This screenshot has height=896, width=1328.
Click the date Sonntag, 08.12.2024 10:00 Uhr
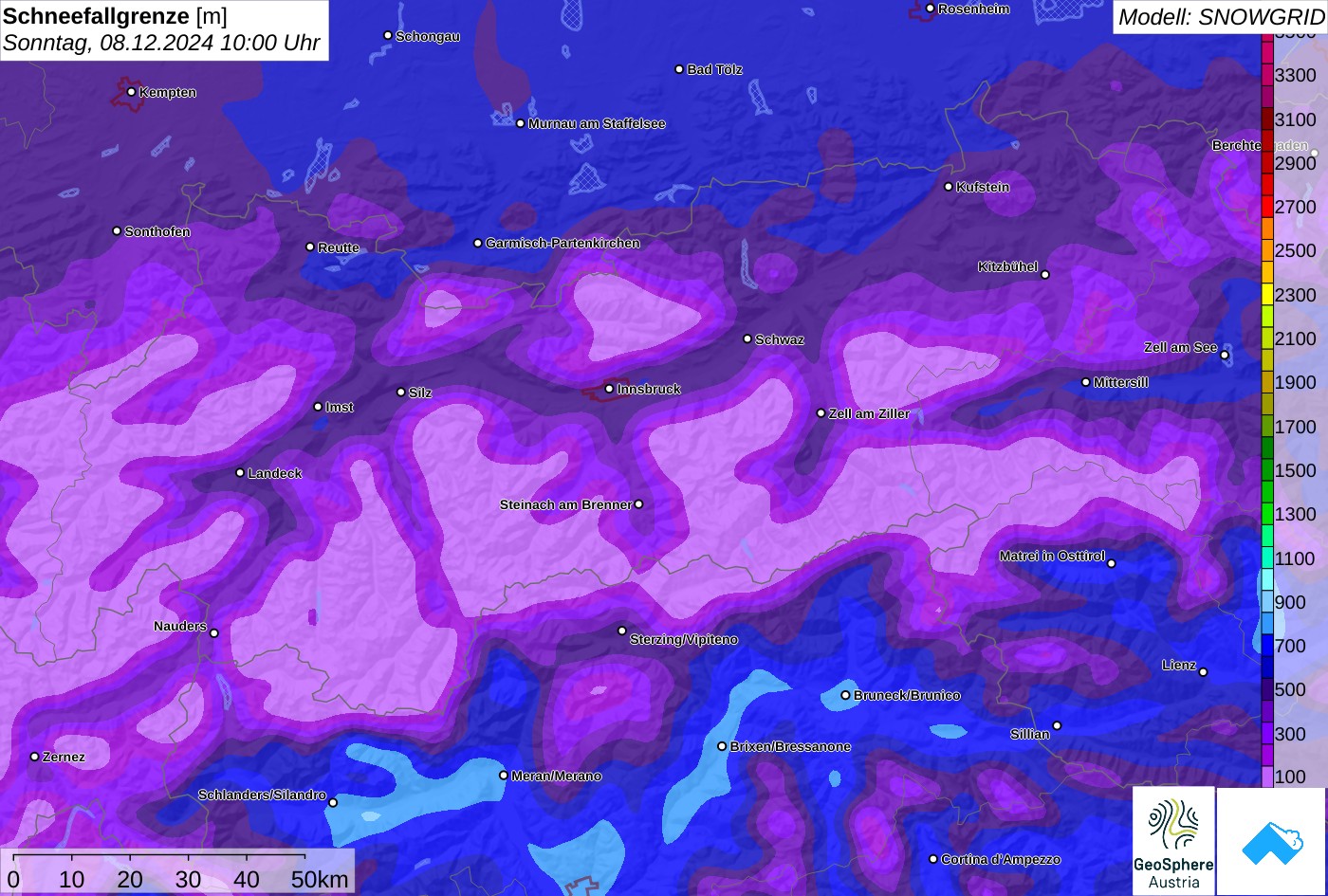(x=161, y=44)
